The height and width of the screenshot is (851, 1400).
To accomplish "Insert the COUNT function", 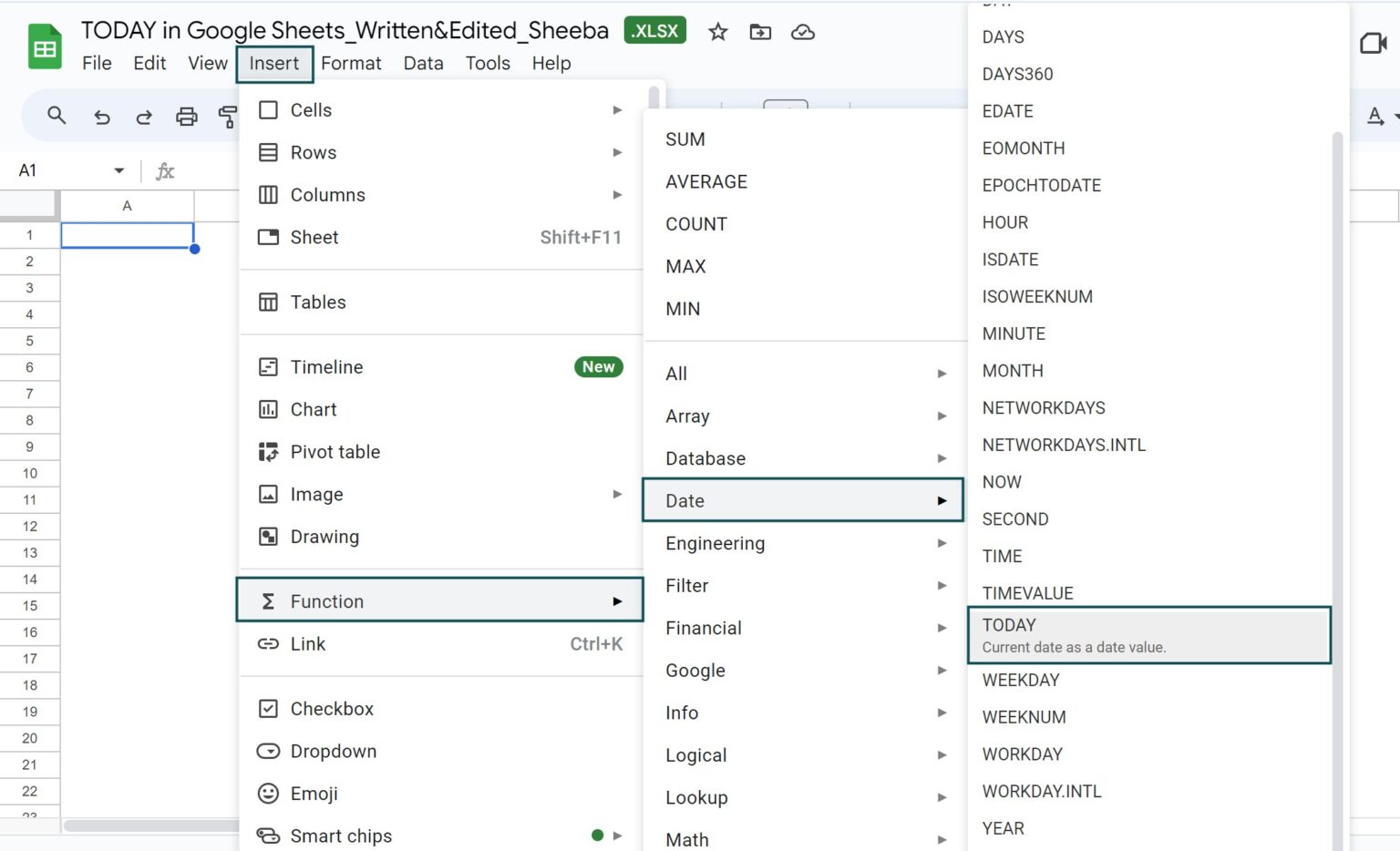I will pyautogui.click(x=805, y=224).
